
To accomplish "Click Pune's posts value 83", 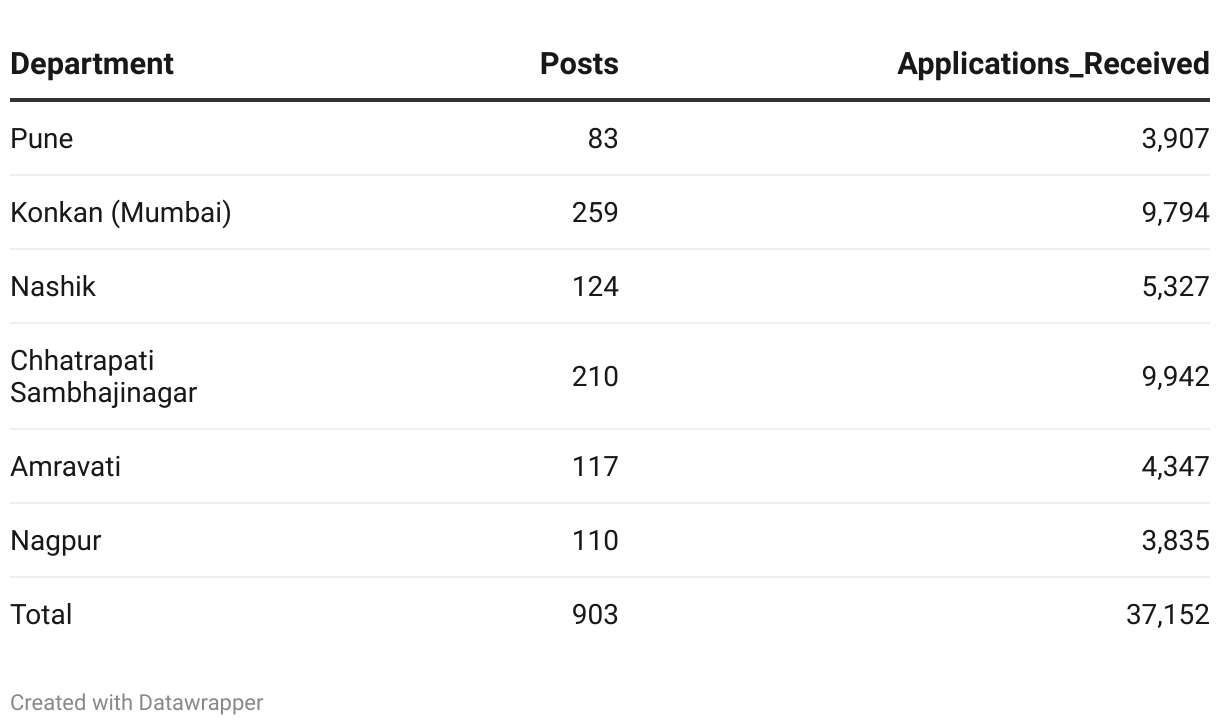I will 602,138.
